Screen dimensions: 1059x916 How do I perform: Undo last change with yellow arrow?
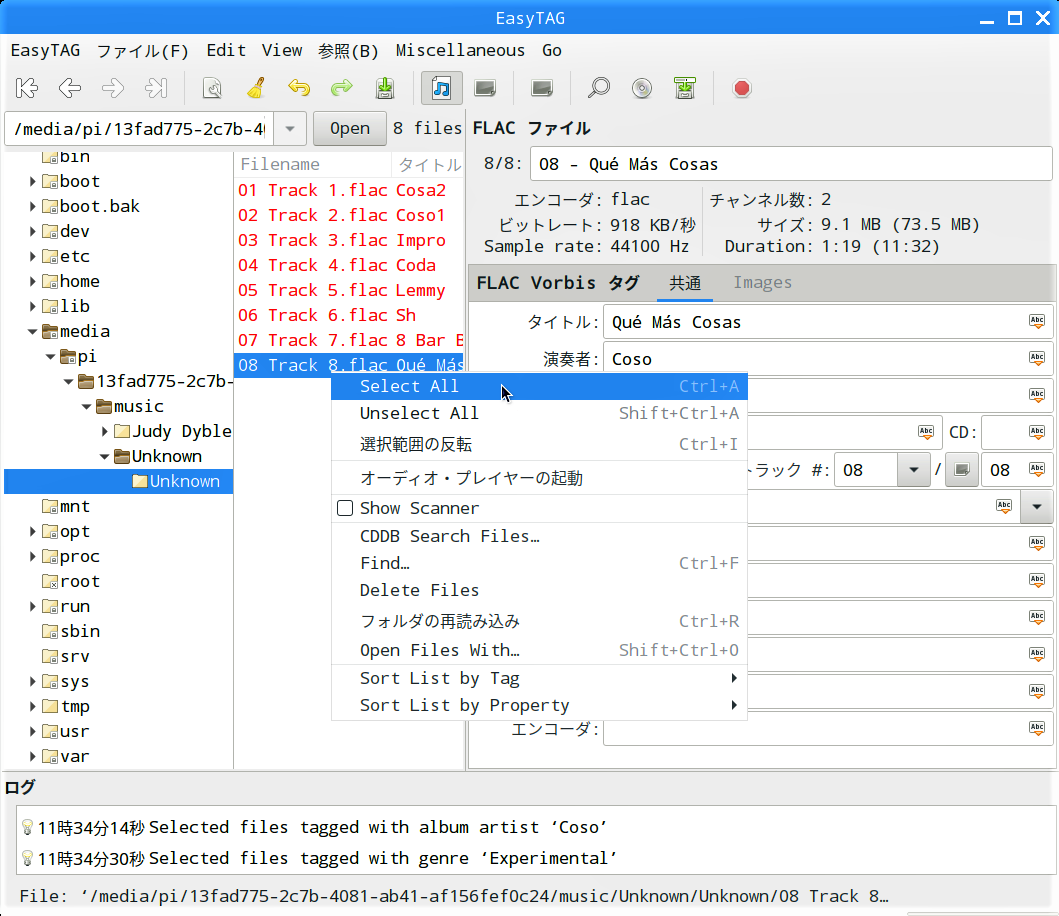(x=299, y=88)
